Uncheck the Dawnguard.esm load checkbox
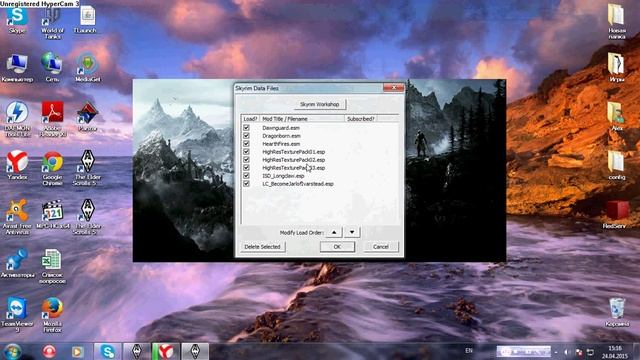640x360 pixels. click(246, 127)
